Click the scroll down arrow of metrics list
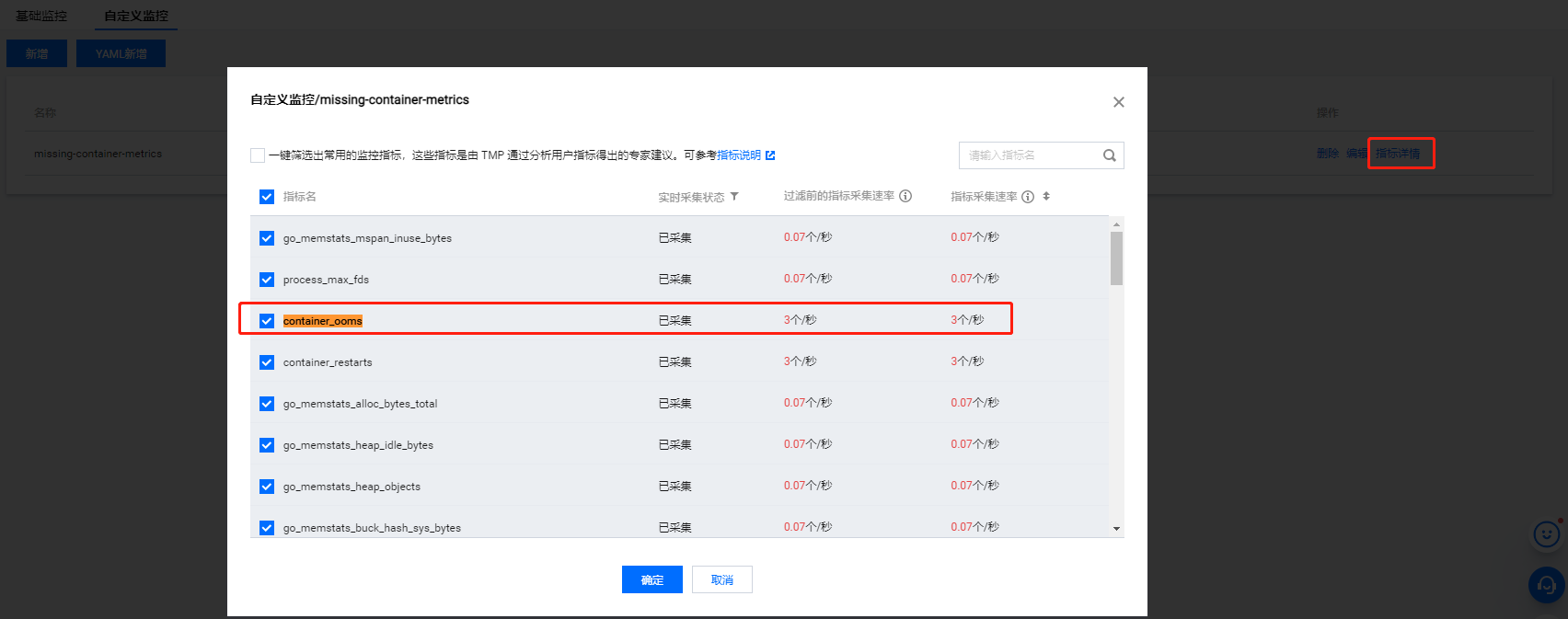This screenshot has height=619, width=1568. point(1116,529)
